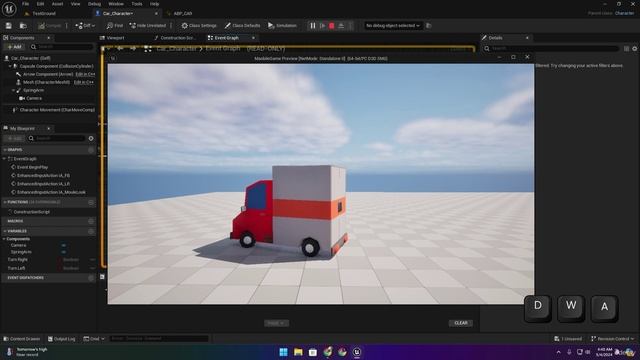Select EnhancedInputAction IA_FB entry
This screenshot has width=640, height=360.
(x=43, y=176)
